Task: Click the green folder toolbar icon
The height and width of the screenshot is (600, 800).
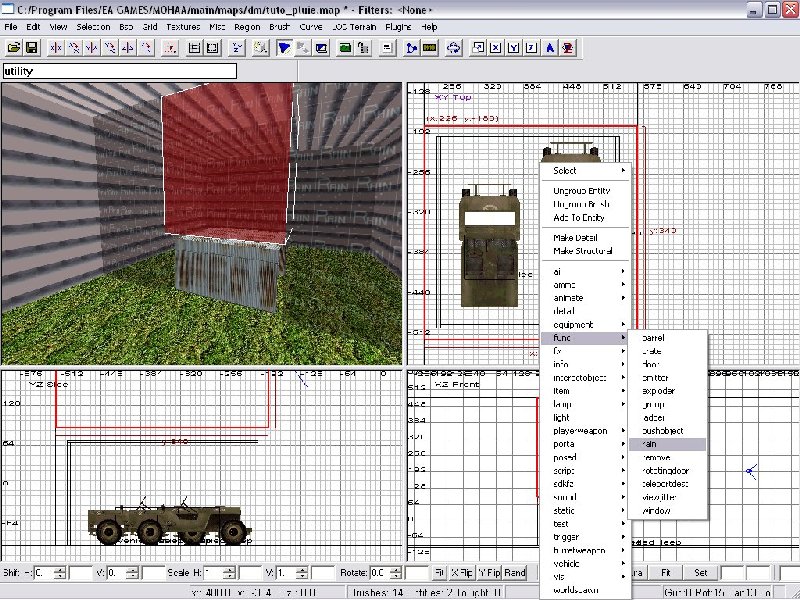Action: coord(345,48)
